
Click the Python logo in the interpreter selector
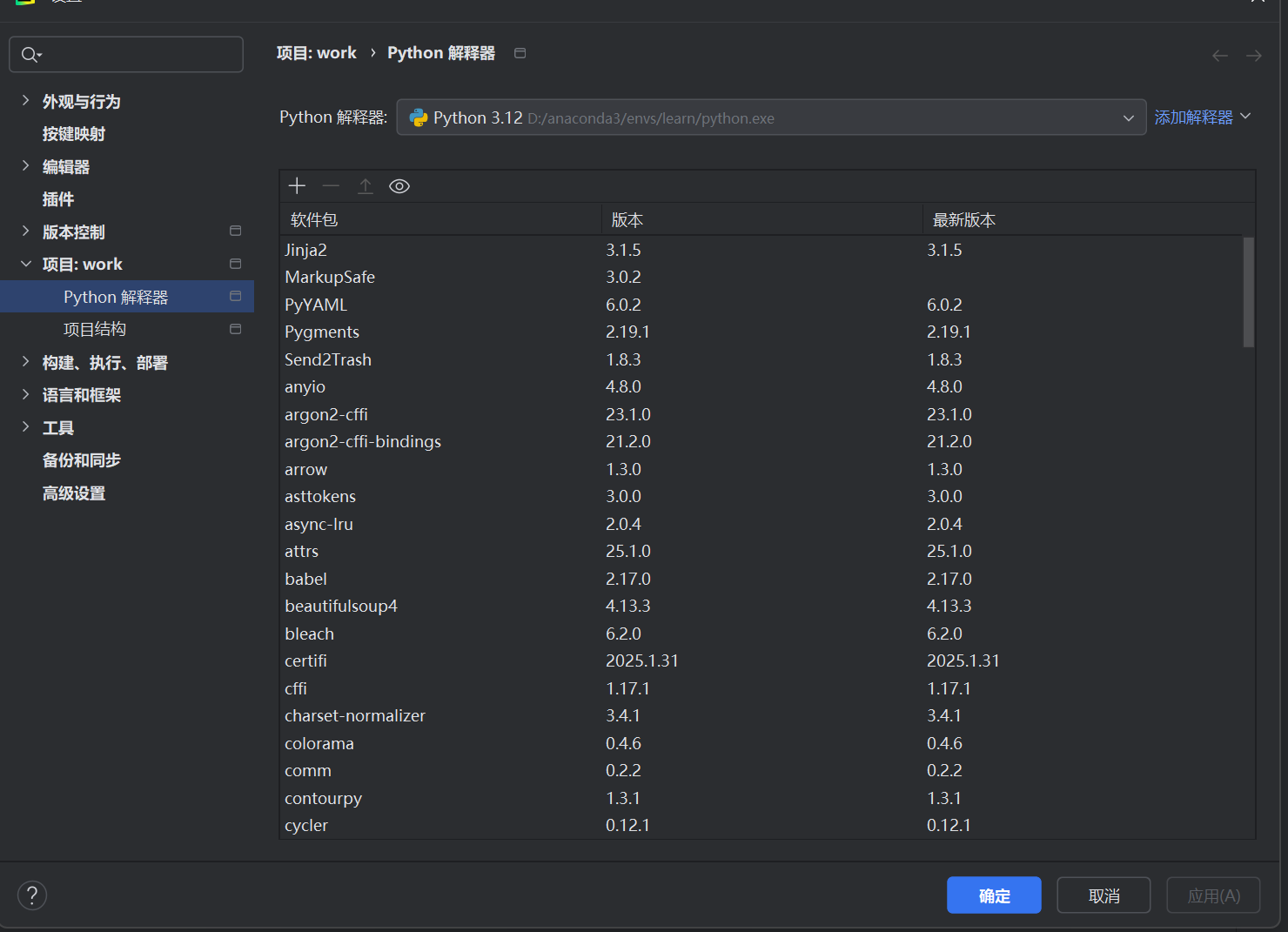tap(419, 117)
